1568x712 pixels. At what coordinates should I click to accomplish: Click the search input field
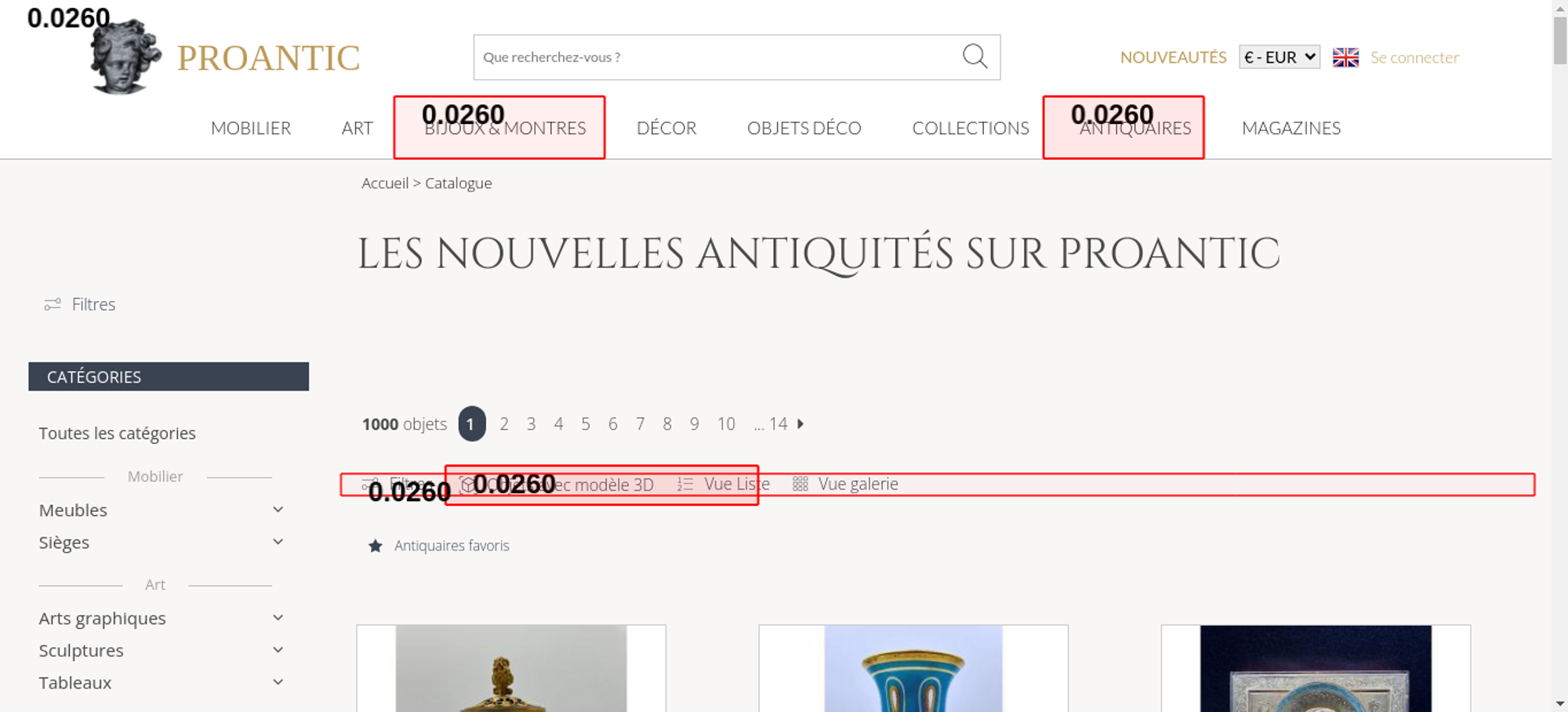[713, 57]
